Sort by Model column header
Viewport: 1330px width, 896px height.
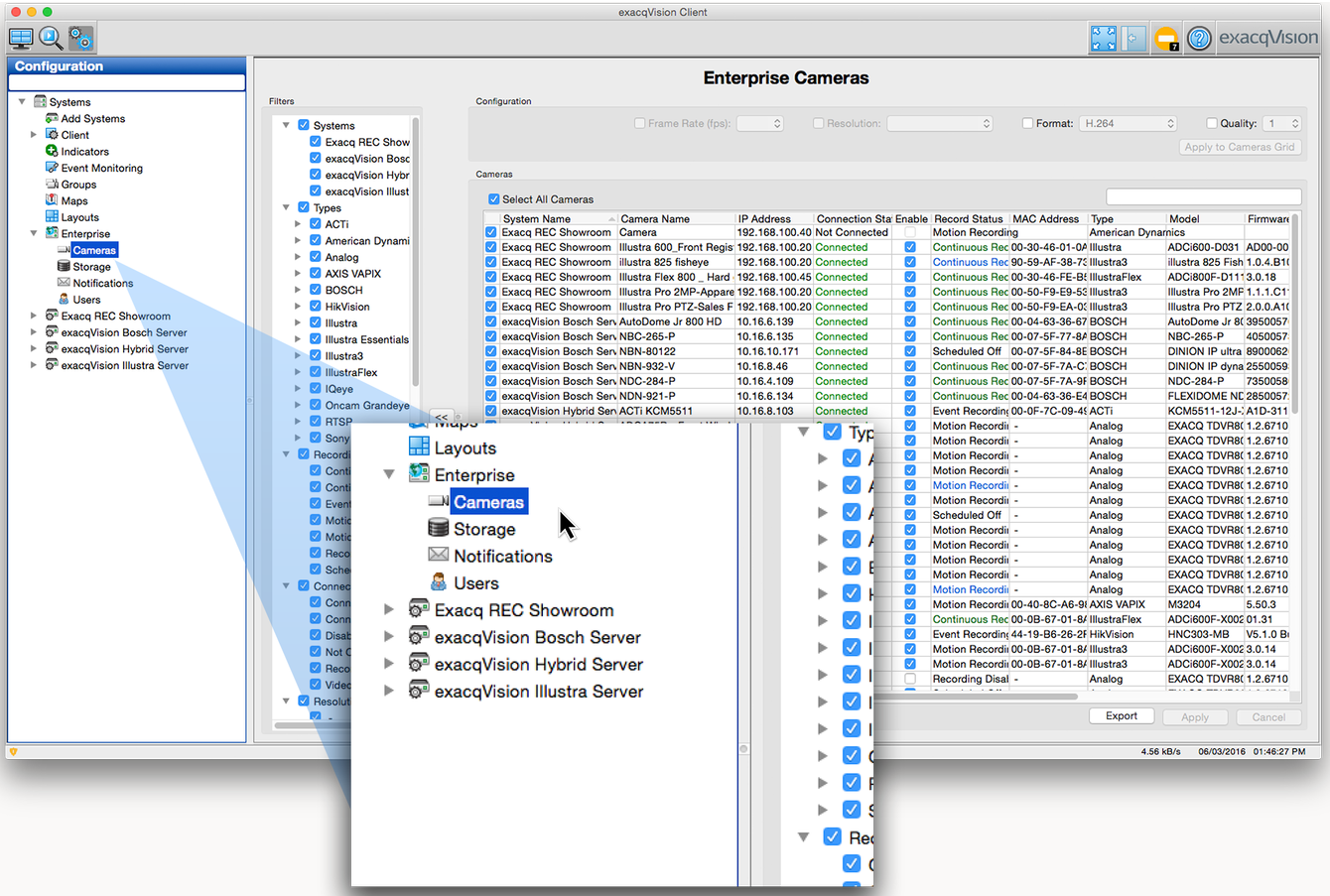tap(1205, 218)
